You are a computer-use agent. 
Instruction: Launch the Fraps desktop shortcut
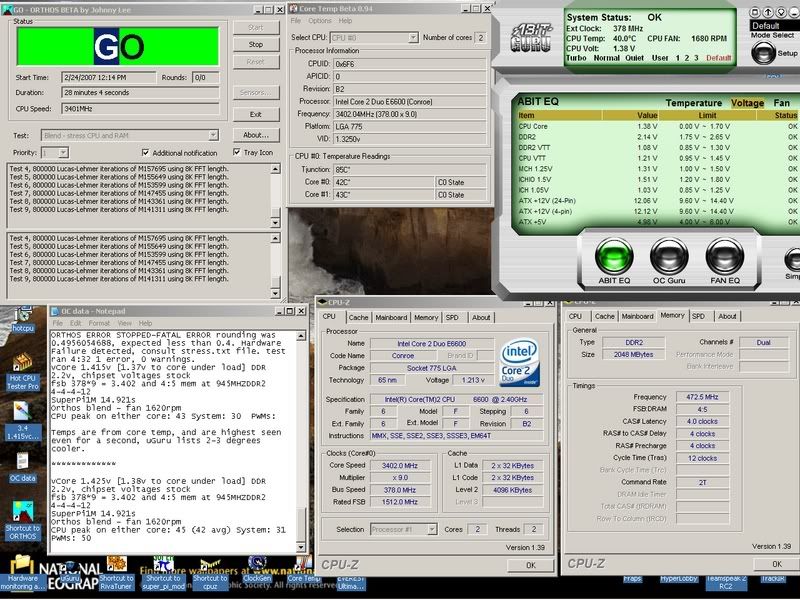(632, 579)
